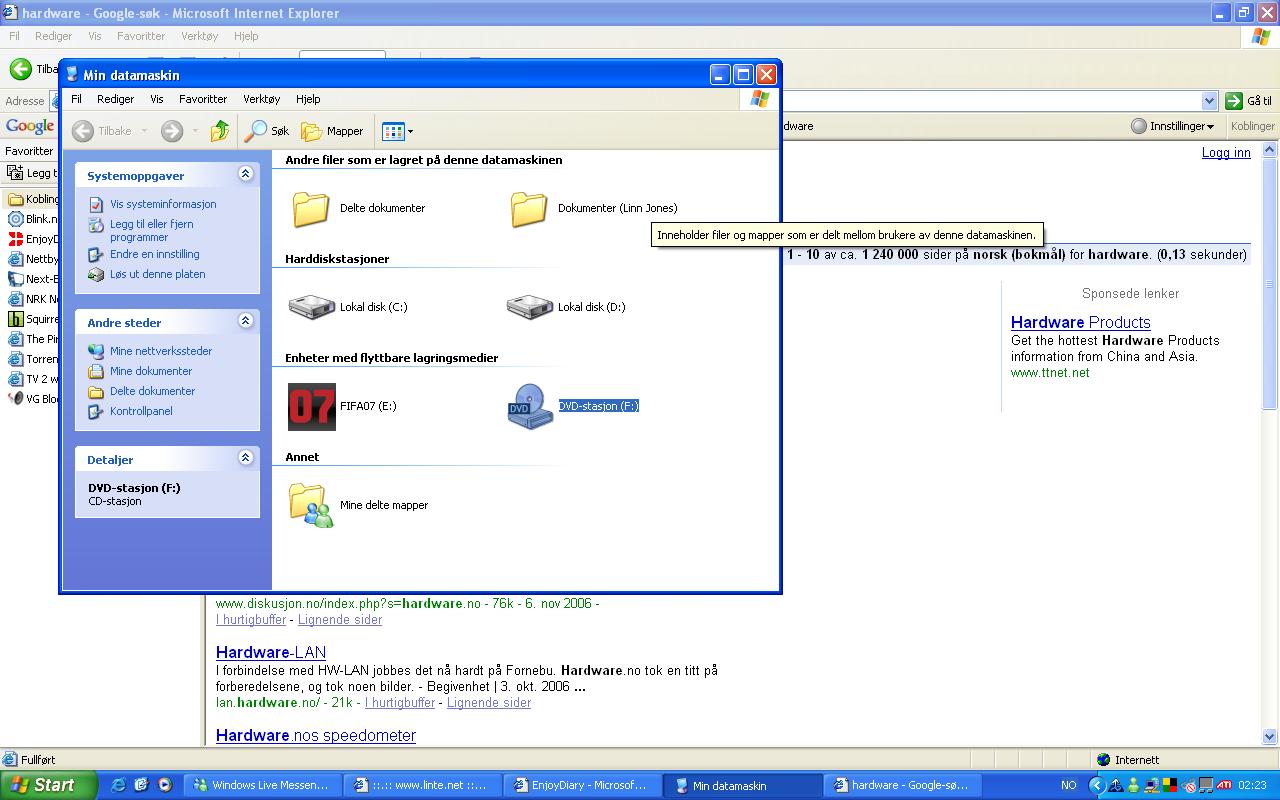Open the back history dropdown arrow

click(x=144, y=131)
